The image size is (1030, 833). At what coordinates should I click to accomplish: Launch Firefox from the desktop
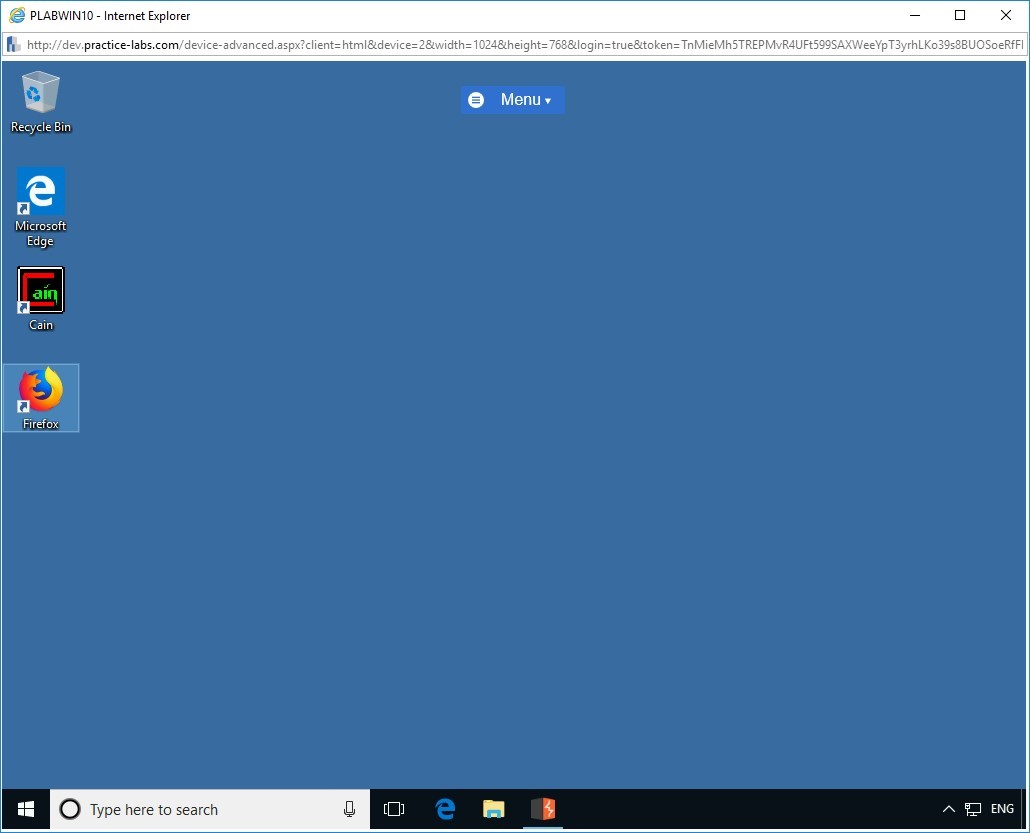[x=40, y=390]
